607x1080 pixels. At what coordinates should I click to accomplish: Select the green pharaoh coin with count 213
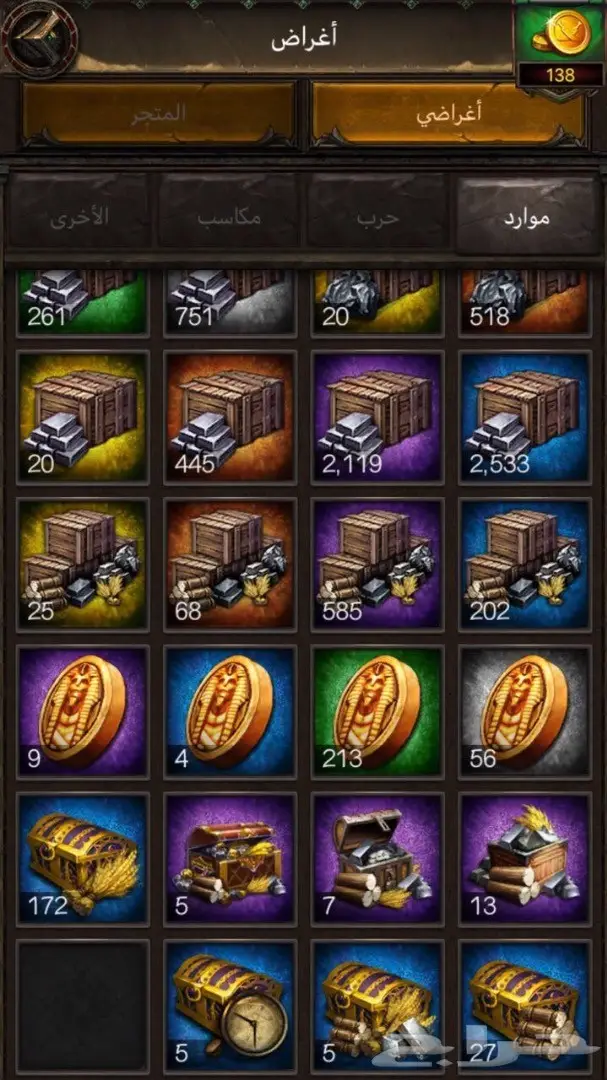pos(378,712)
